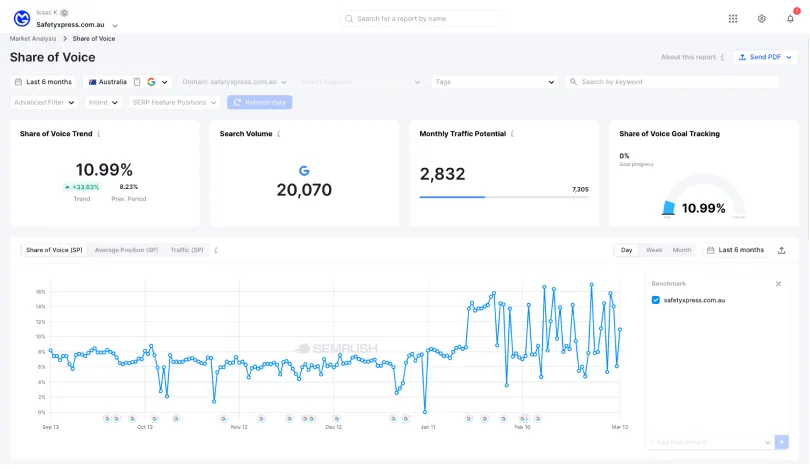Screen dimensions: 810x469
Task: Focus the Search by keyword field
Action: (x=672, y=82)
